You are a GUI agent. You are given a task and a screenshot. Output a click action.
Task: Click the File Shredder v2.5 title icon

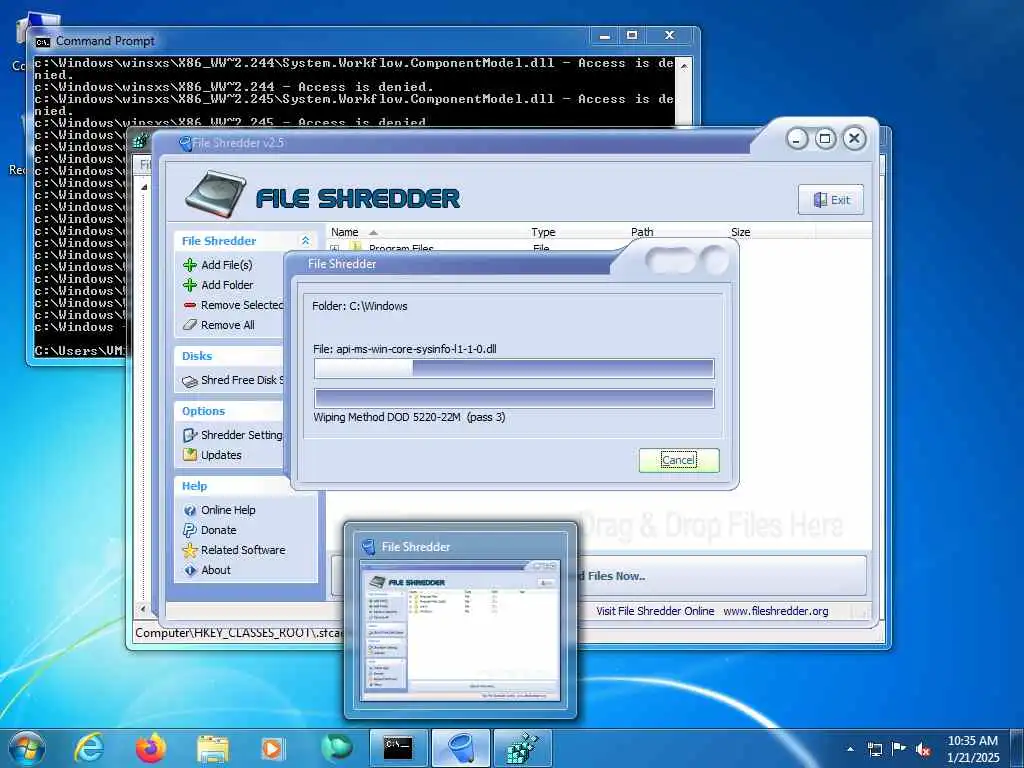point(185,143)
